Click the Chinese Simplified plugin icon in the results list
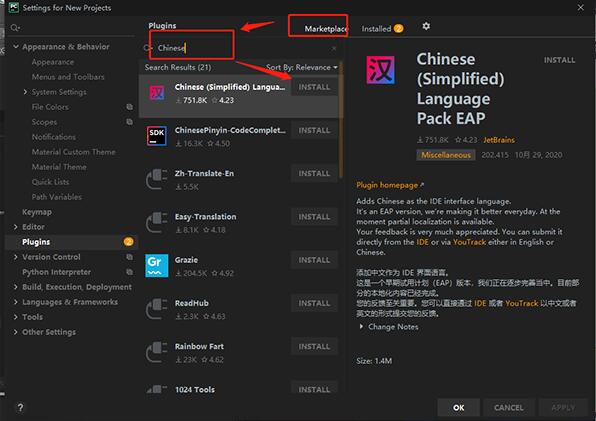 pos(157,92)
